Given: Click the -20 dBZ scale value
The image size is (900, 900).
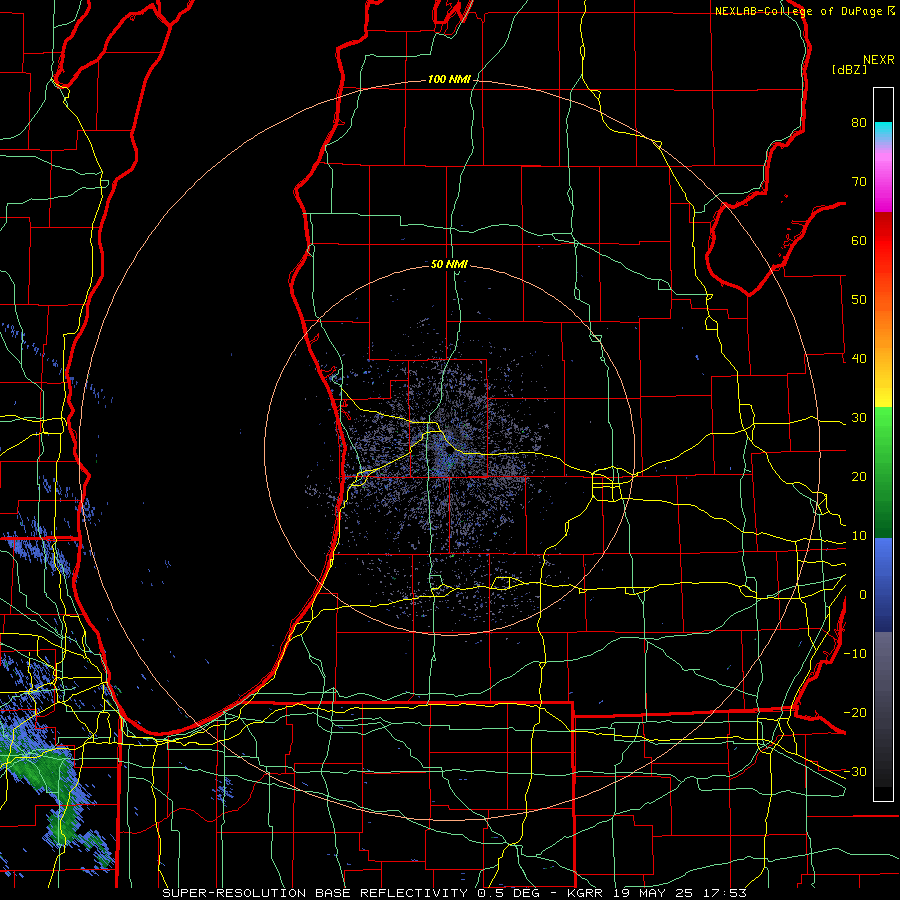Looking at the screenshot, I should click(855, 712).
